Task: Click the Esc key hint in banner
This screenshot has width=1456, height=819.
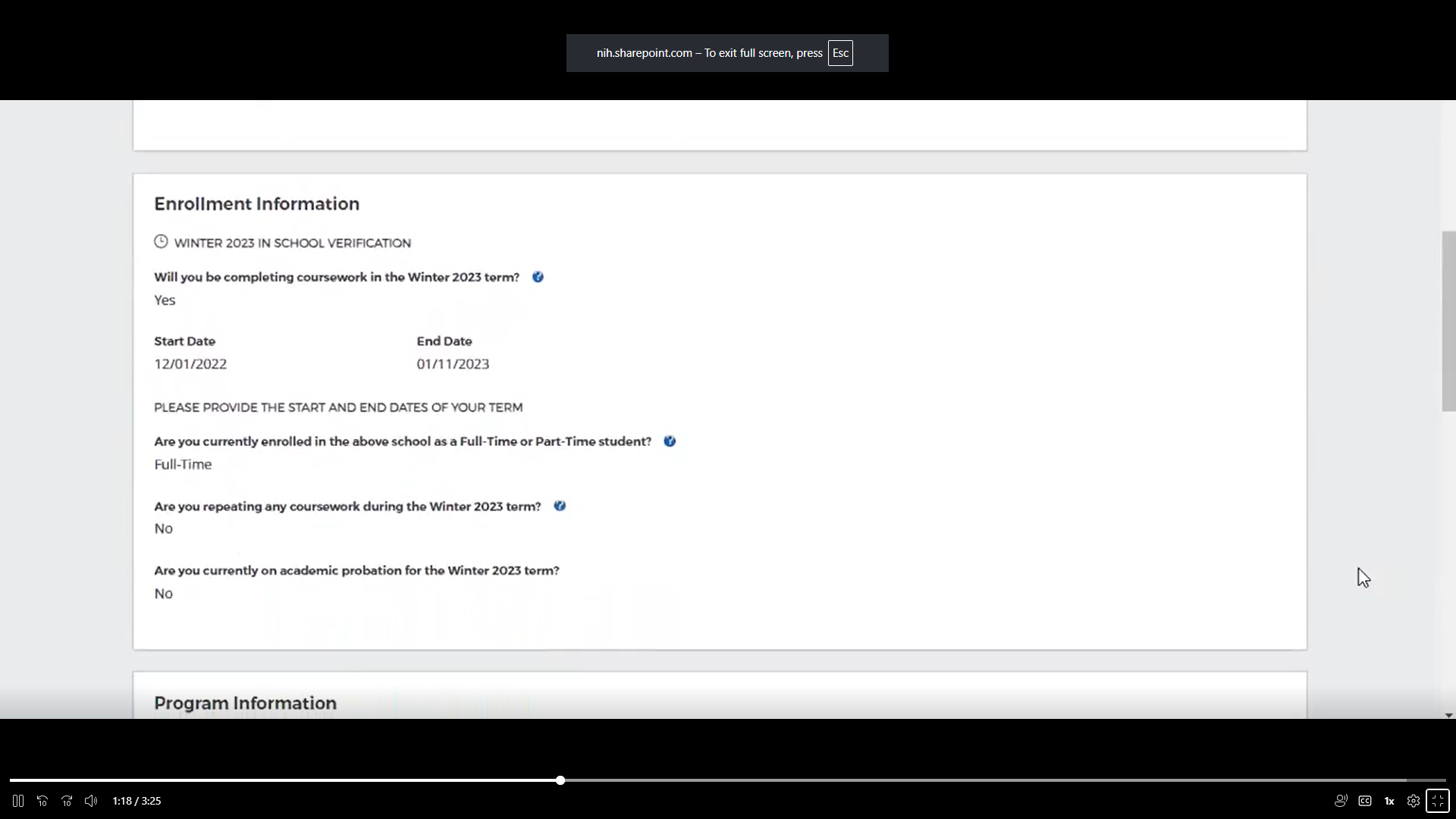Action: pos(840,53)
